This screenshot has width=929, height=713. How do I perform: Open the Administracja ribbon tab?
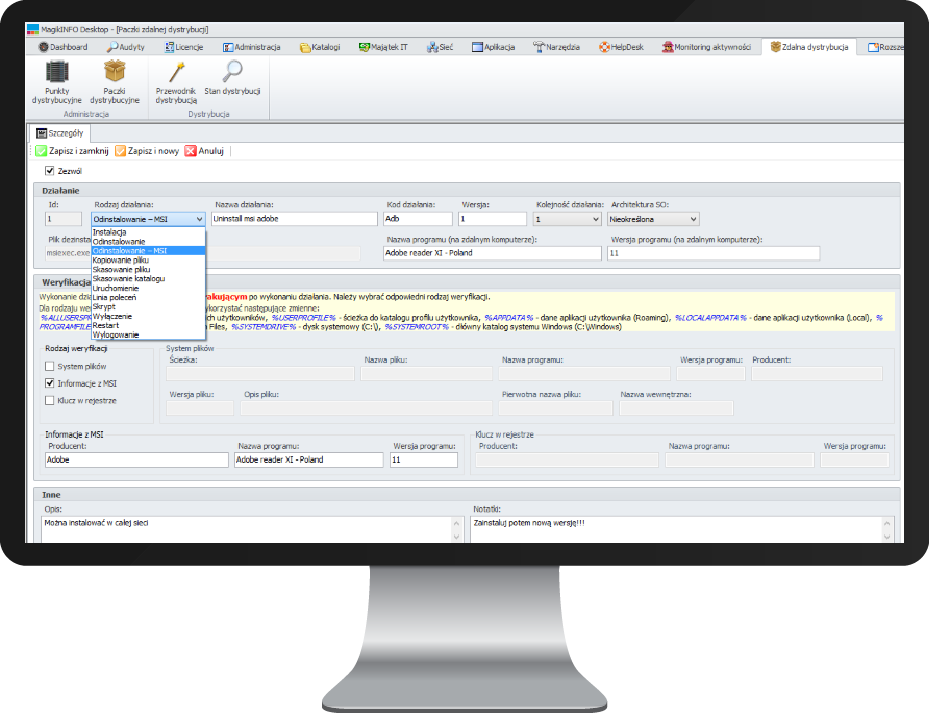click(x=252, y=47)
